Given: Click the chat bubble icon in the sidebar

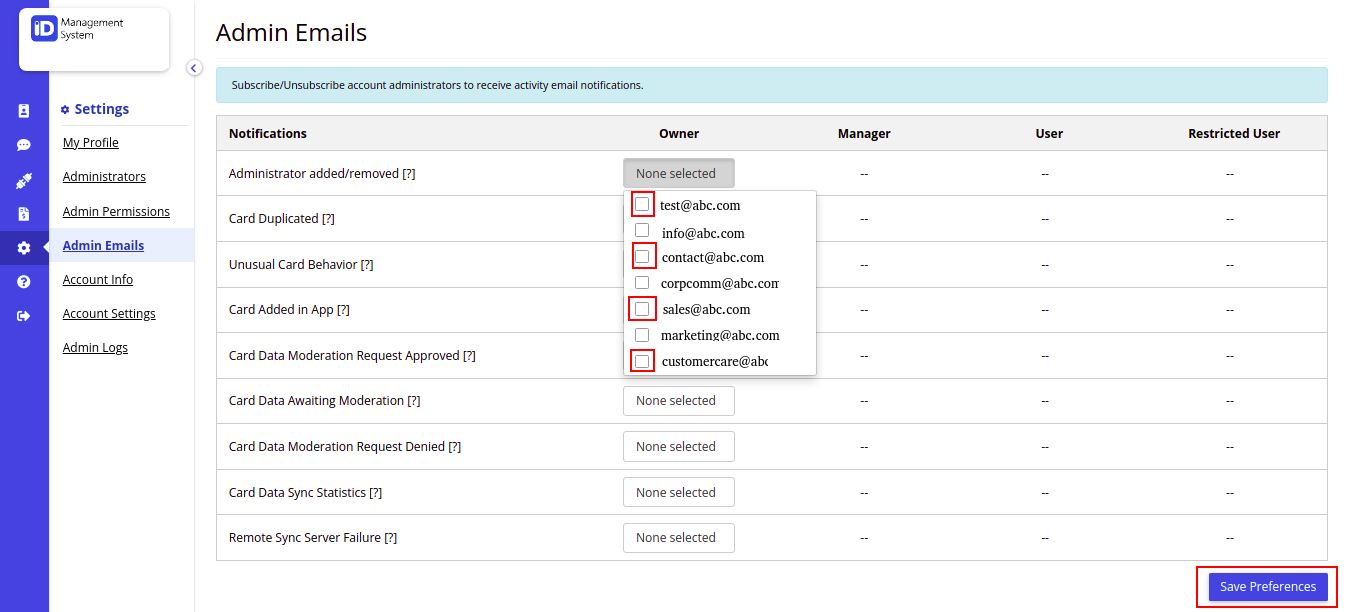Looking at the screenshot, I should tap(24, 144).
